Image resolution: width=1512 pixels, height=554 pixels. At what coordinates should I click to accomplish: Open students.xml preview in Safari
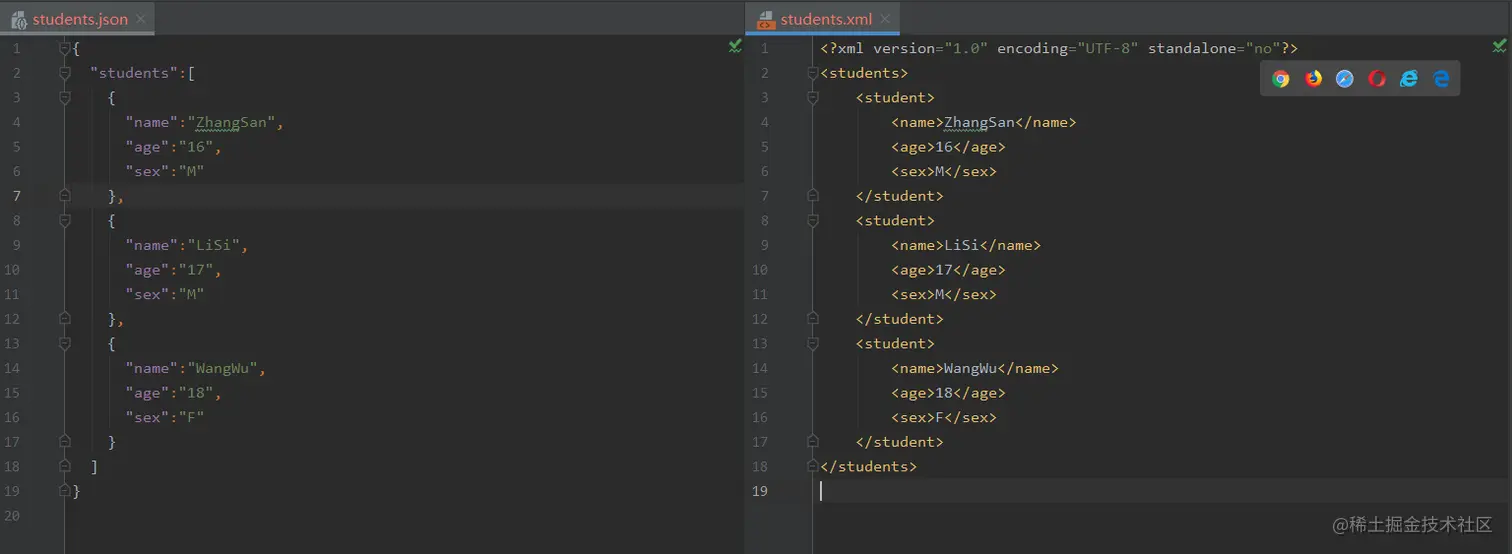(1345, 79)
